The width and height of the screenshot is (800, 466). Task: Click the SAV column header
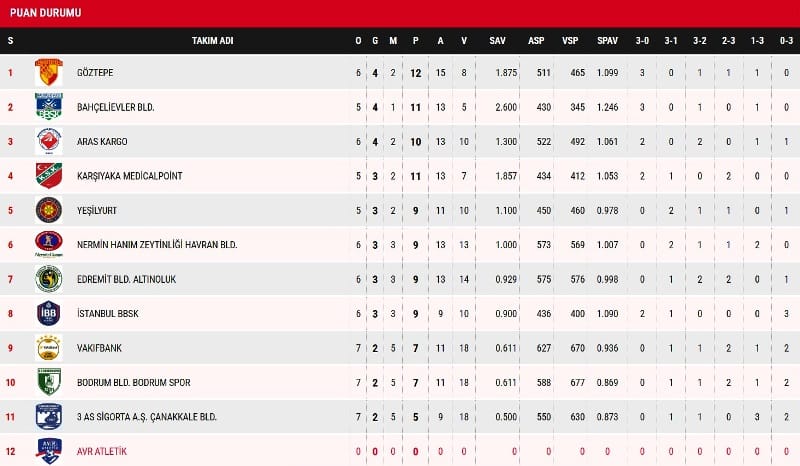497,40
